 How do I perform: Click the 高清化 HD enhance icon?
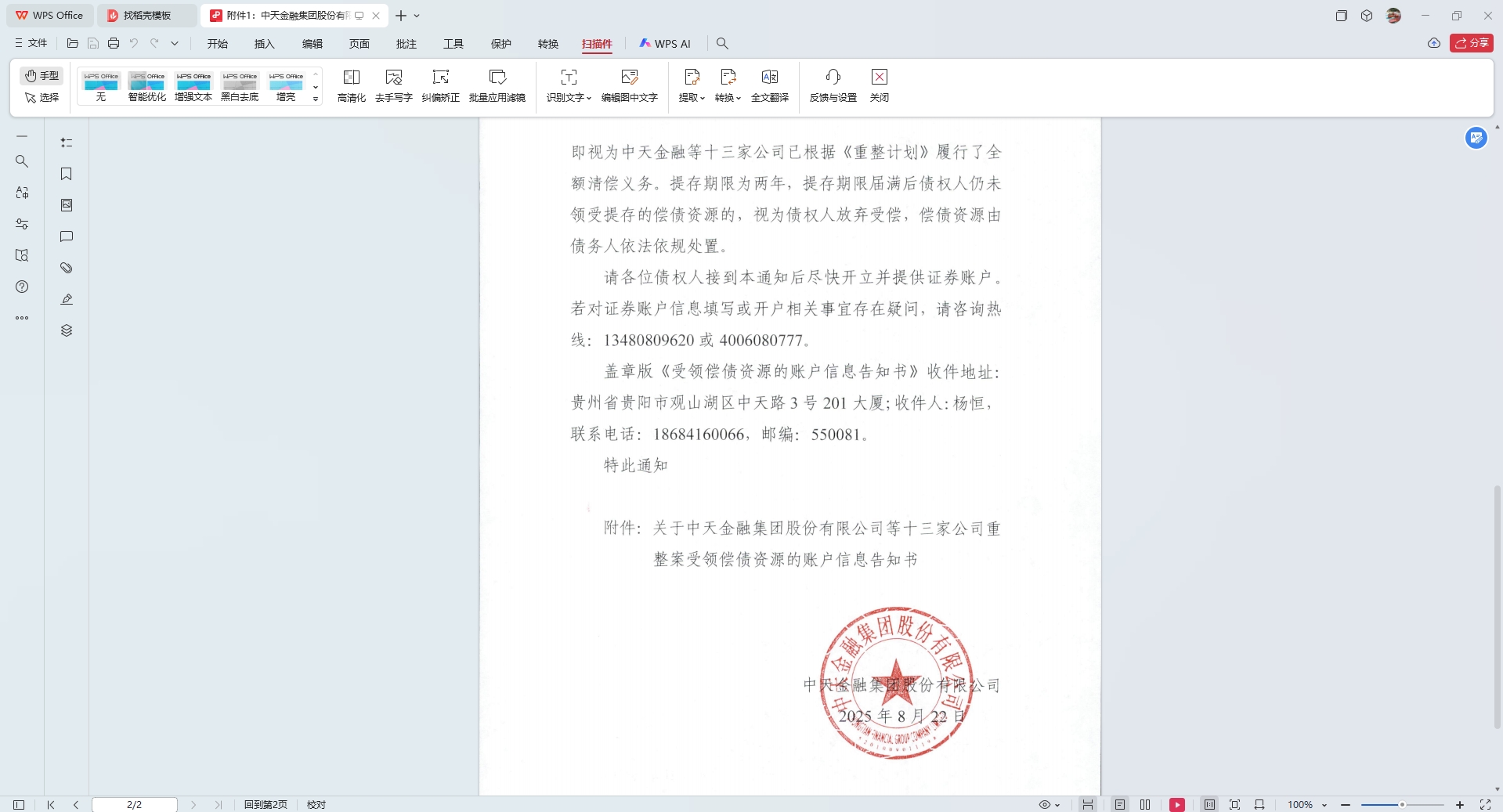coord(352,85)
